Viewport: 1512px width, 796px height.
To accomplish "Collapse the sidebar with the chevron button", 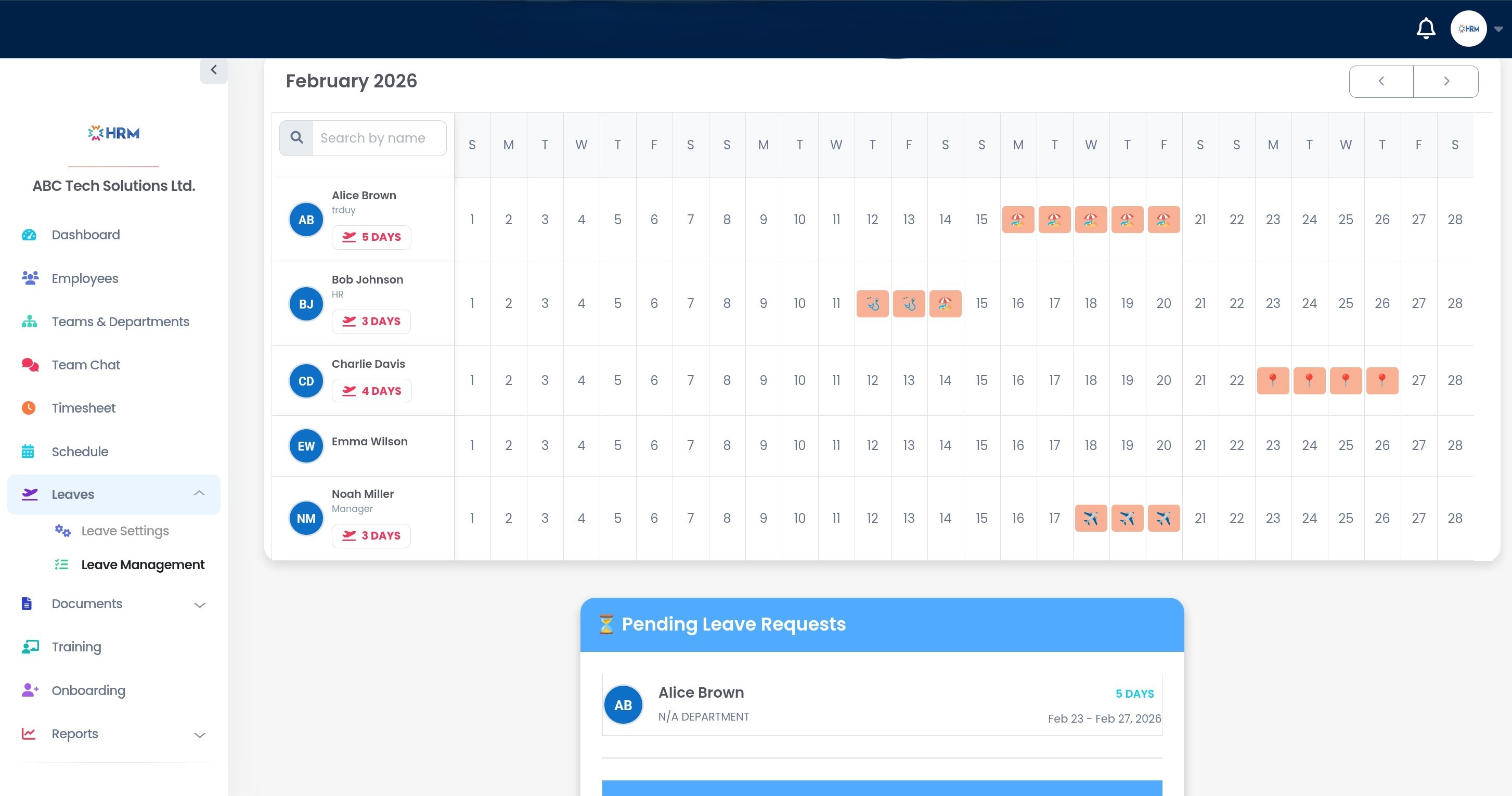I will click(214, 70).
